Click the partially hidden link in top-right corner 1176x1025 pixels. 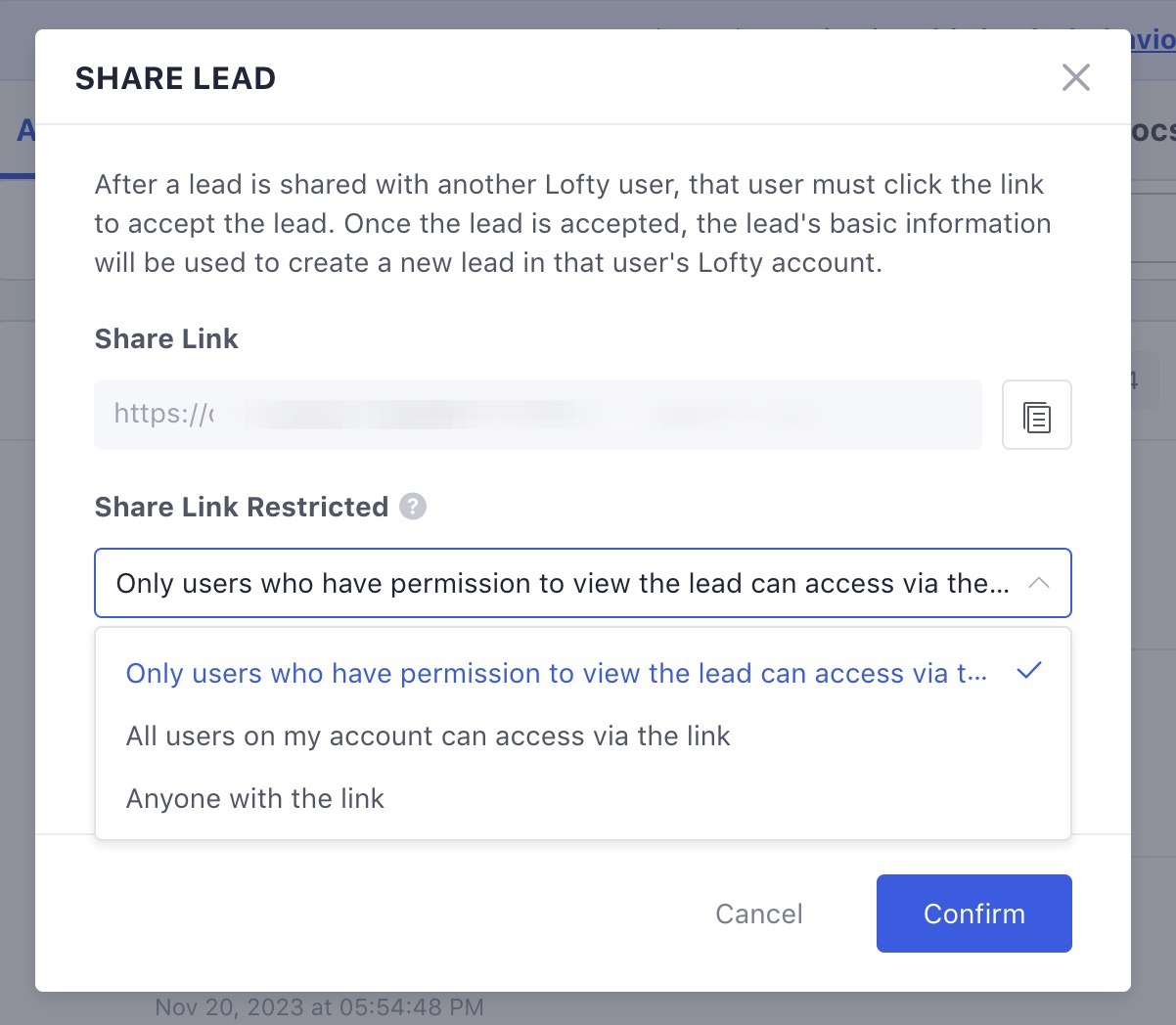coord(1153,40)
